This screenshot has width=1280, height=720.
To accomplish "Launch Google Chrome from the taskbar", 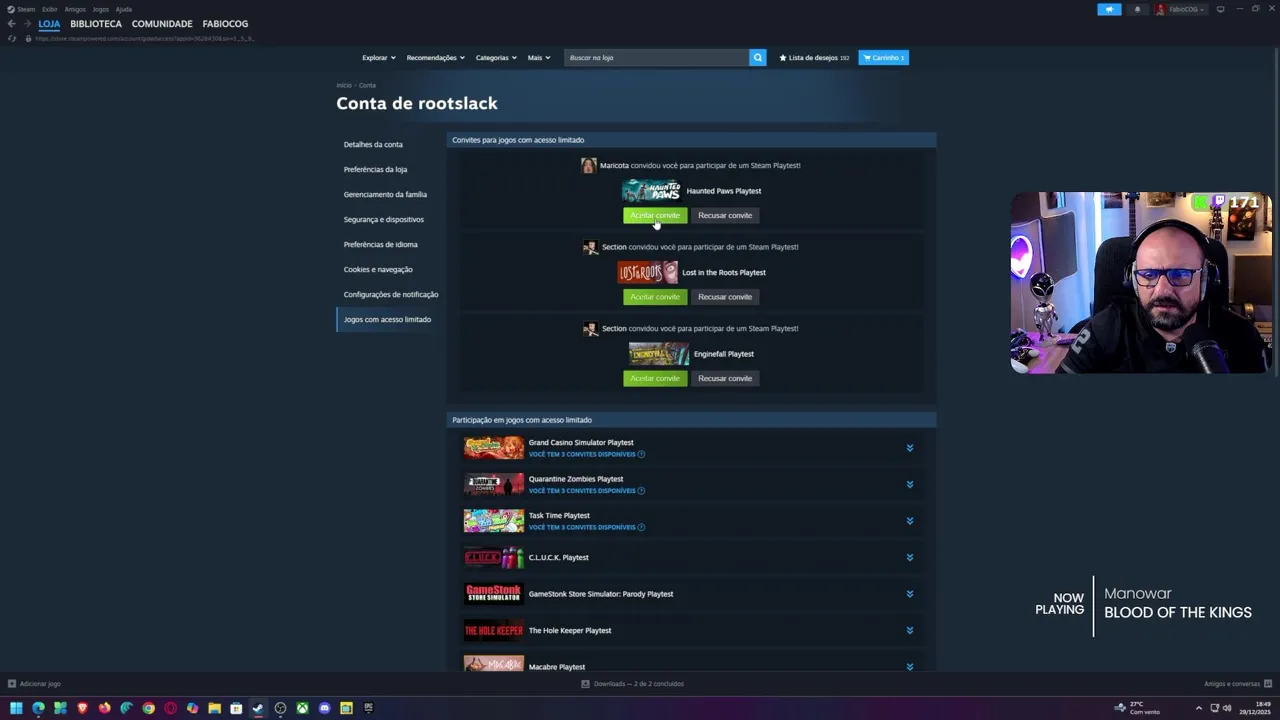I will [148, 708].
